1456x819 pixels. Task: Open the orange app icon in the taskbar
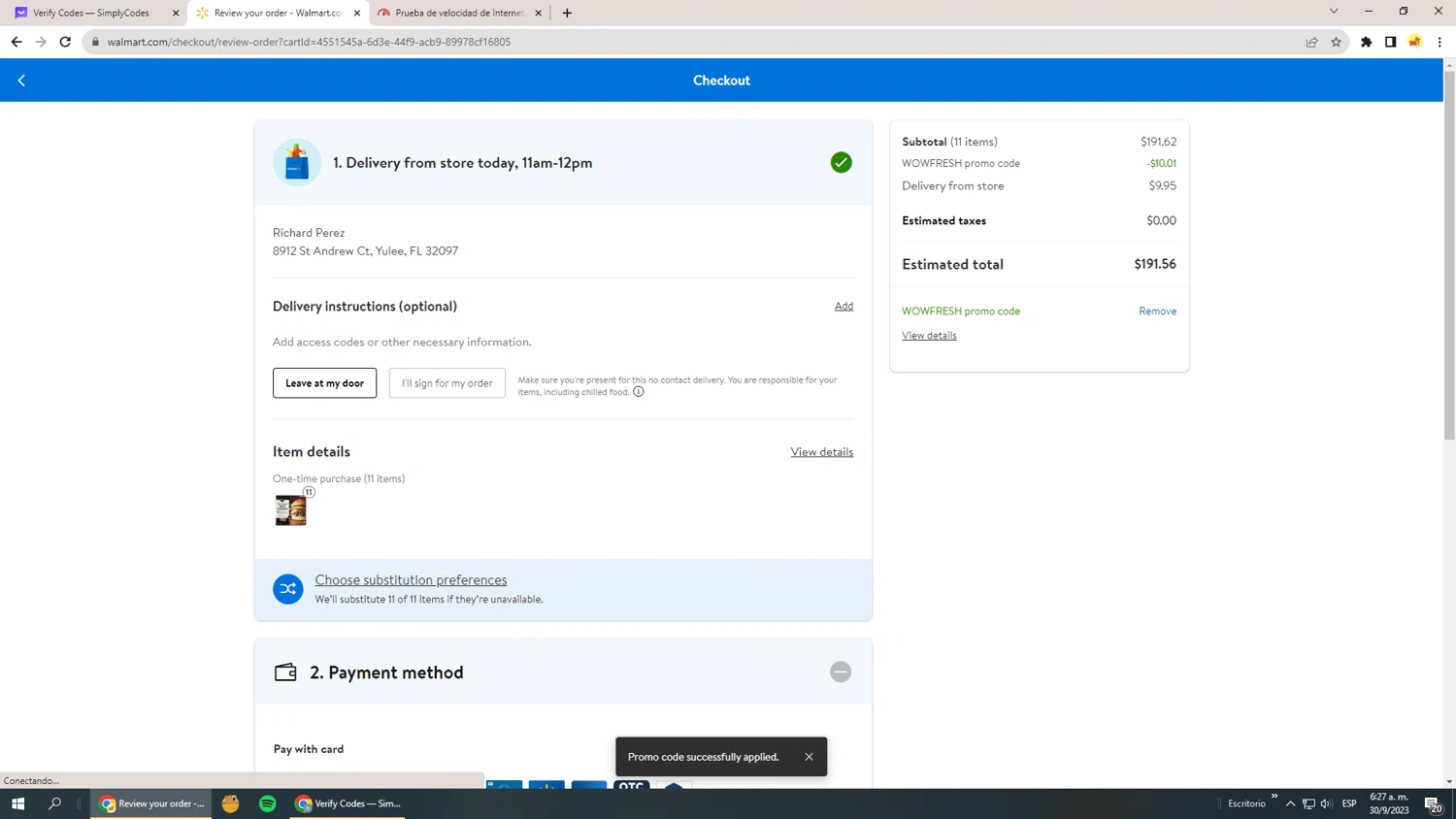(230, 803)
